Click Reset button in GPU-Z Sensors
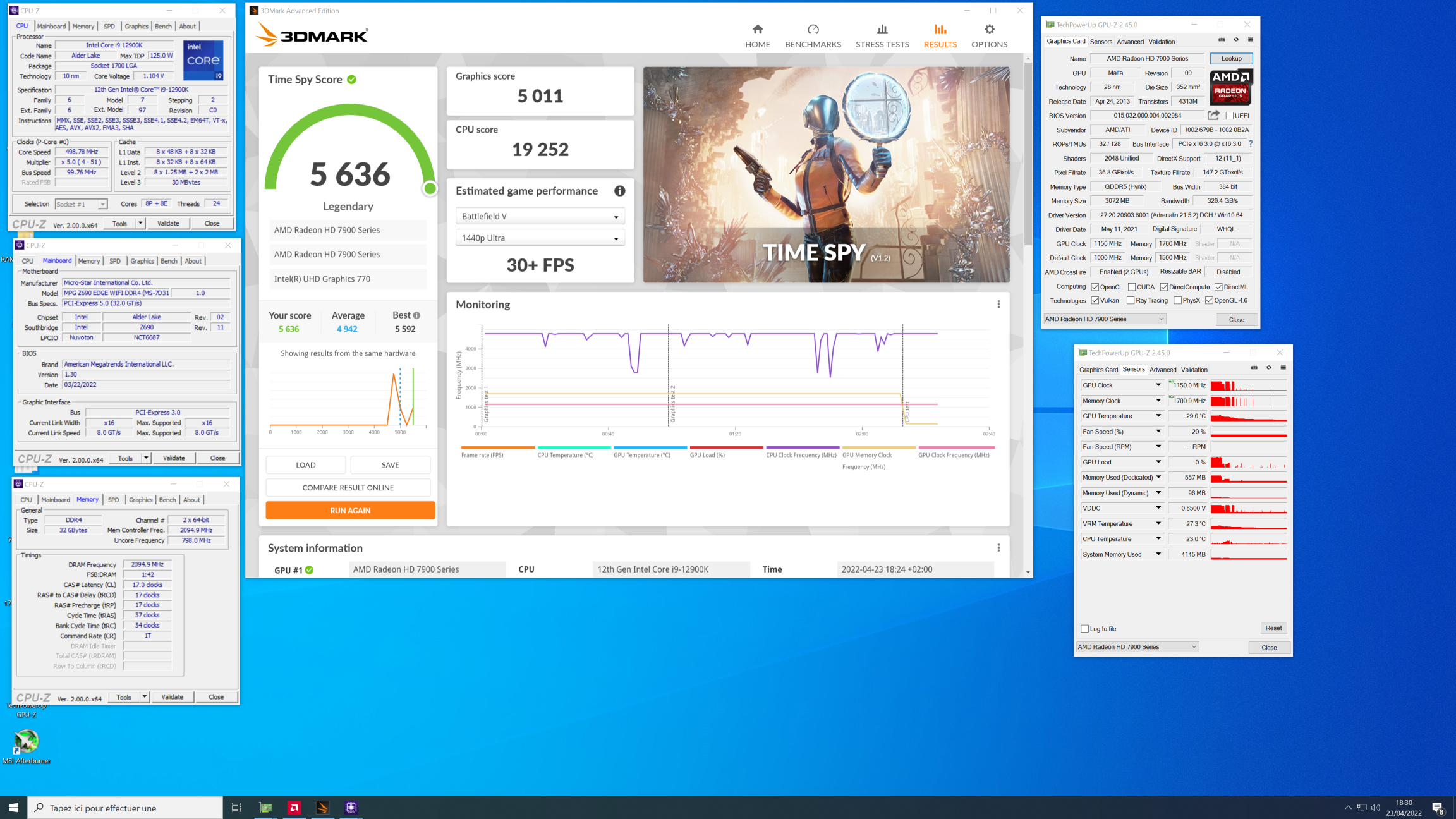The image size is (1456, 819). [1273, 628]
